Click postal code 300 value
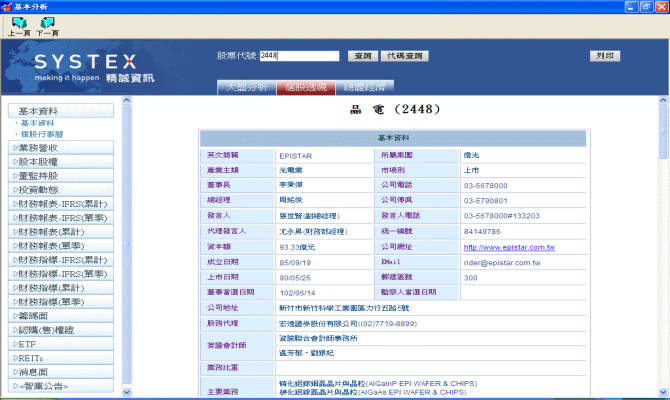The width and height of the screenshot is (670, 400). 470,278
